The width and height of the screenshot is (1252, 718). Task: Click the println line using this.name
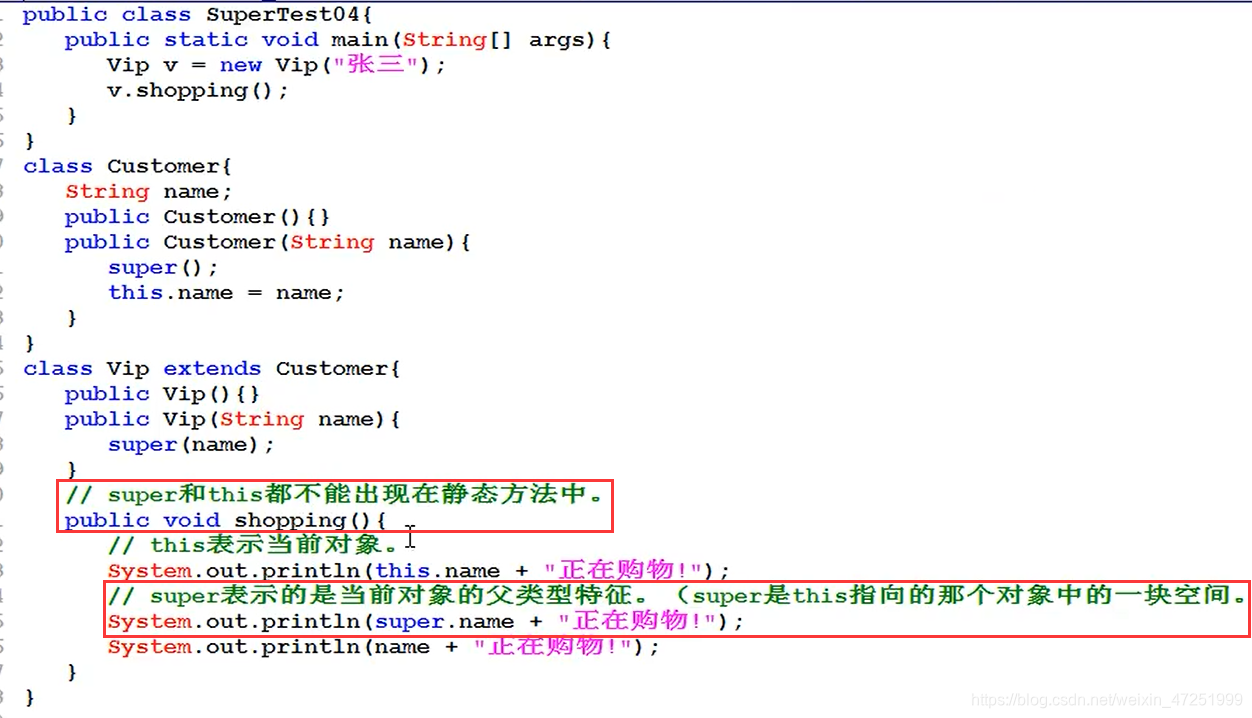419,571
